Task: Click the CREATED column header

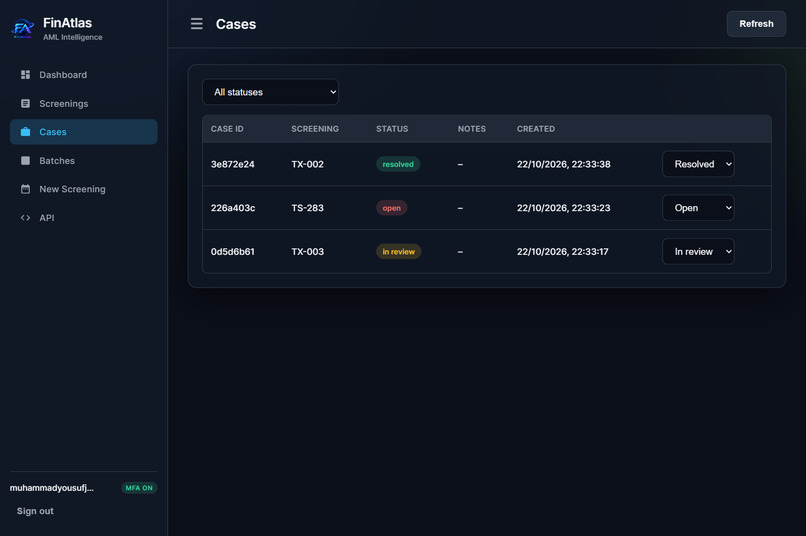Action: 536,128
